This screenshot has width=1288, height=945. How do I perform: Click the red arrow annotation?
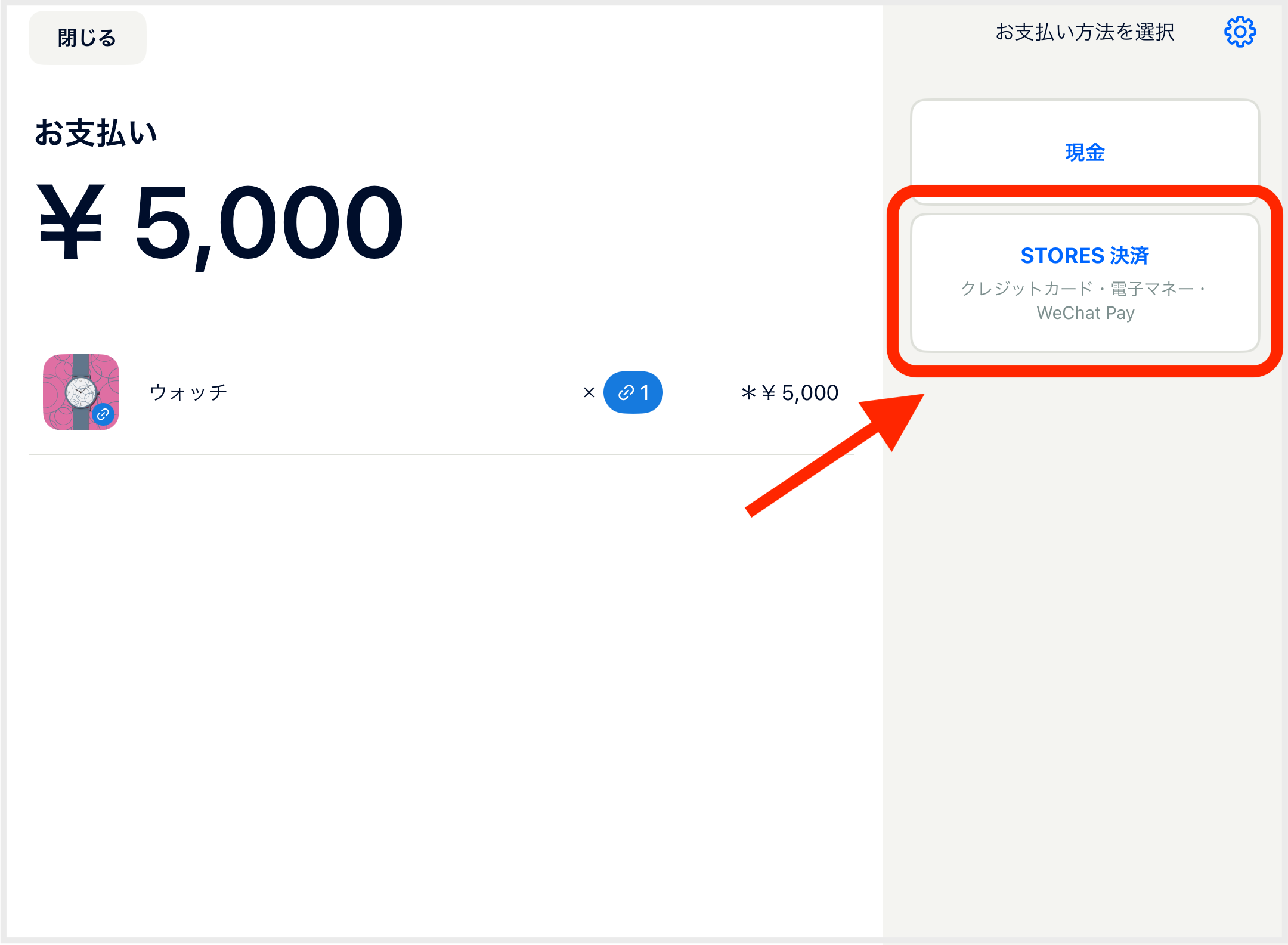click(x=835, y=454)
